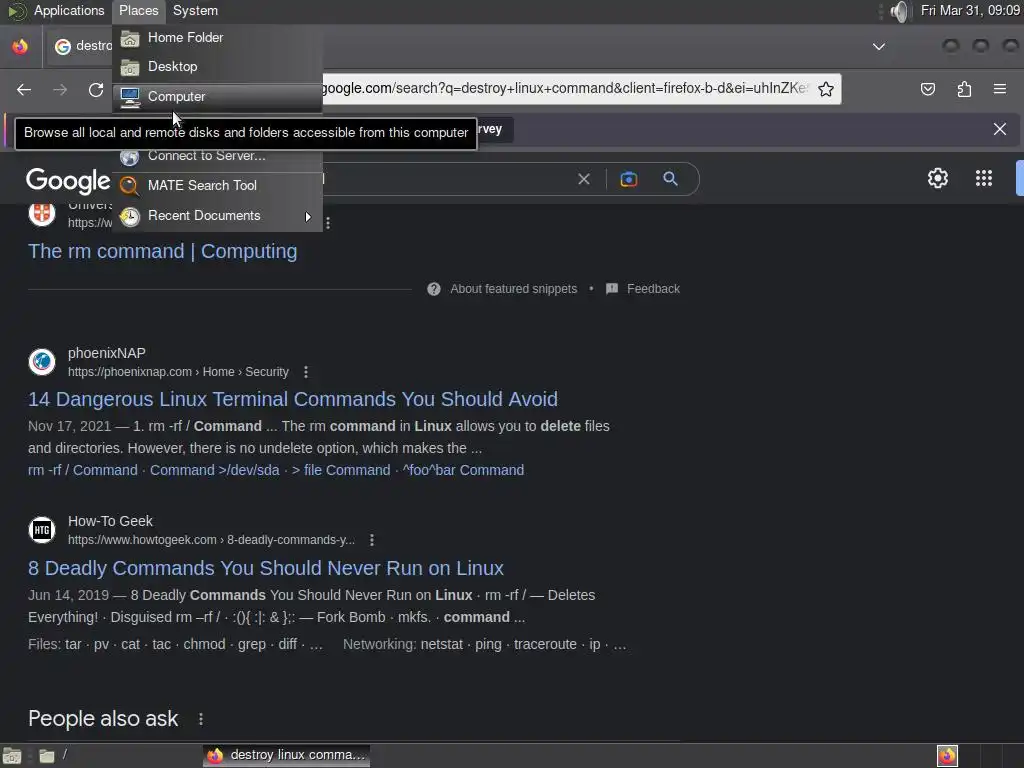Open 8 Deadly Commands You Should Never Run link

(266, 568)
